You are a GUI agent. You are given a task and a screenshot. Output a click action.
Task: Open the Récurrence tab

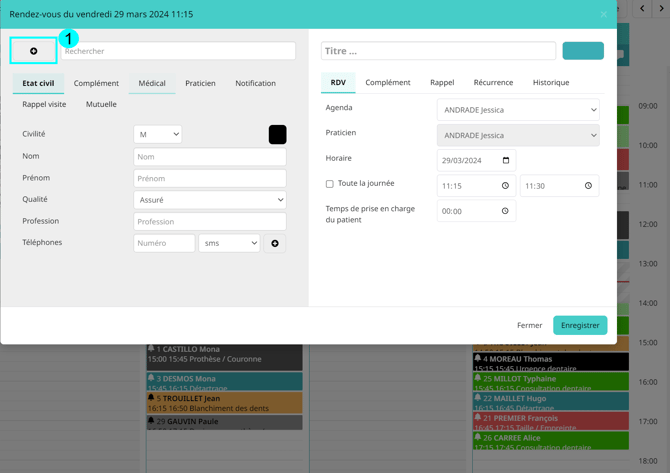pyautogui.click(x=493, y=82)
